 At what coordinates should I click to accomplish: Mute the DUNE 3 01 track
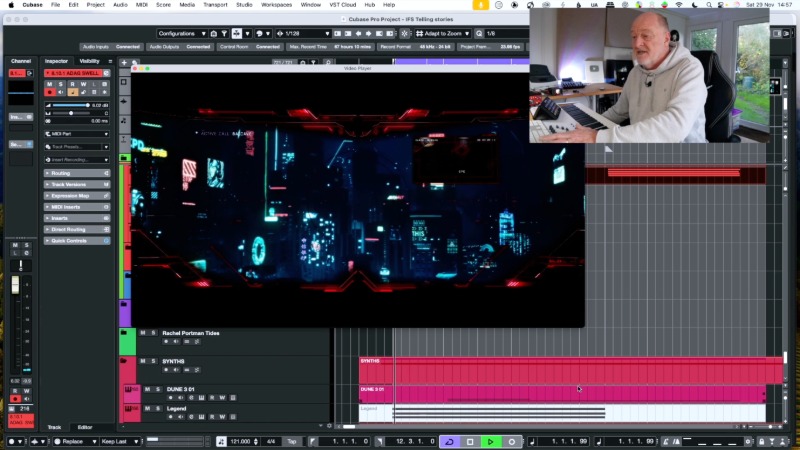146,389
